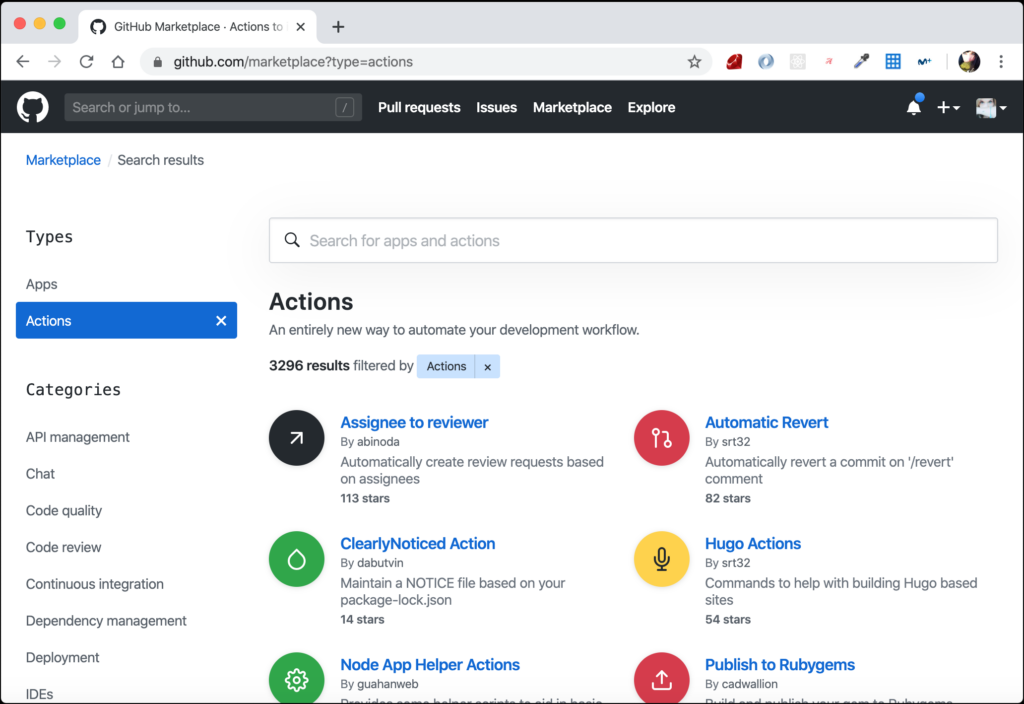Filter by Deployment category
The width and height of the screenshot is (1024, 704).
pos(63,657)
